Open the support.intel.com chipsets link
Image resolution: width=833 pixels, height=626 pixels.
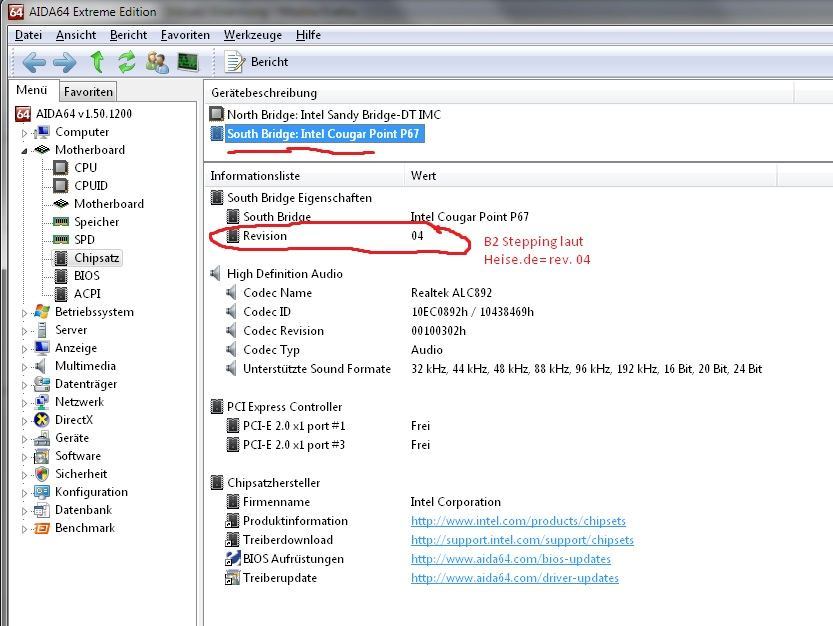coord(522,540)
